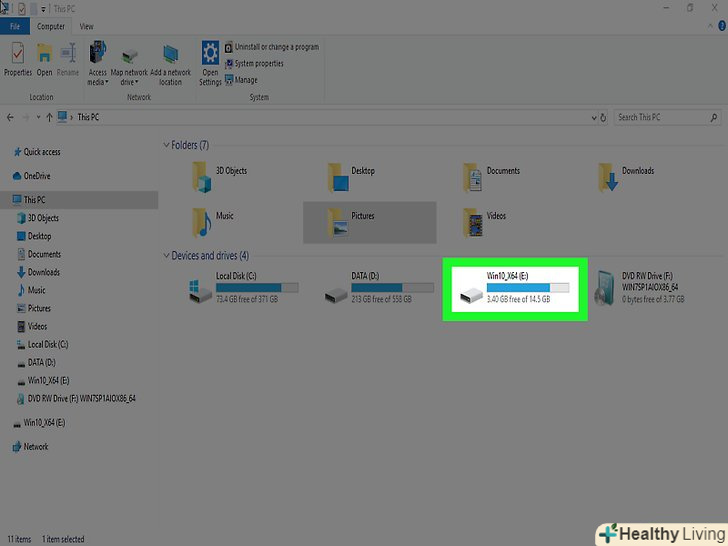The image size is (728, 546).
Task: Open Customize Quick Access Toolbar dropdown
Action: click(x=43, y=9)
